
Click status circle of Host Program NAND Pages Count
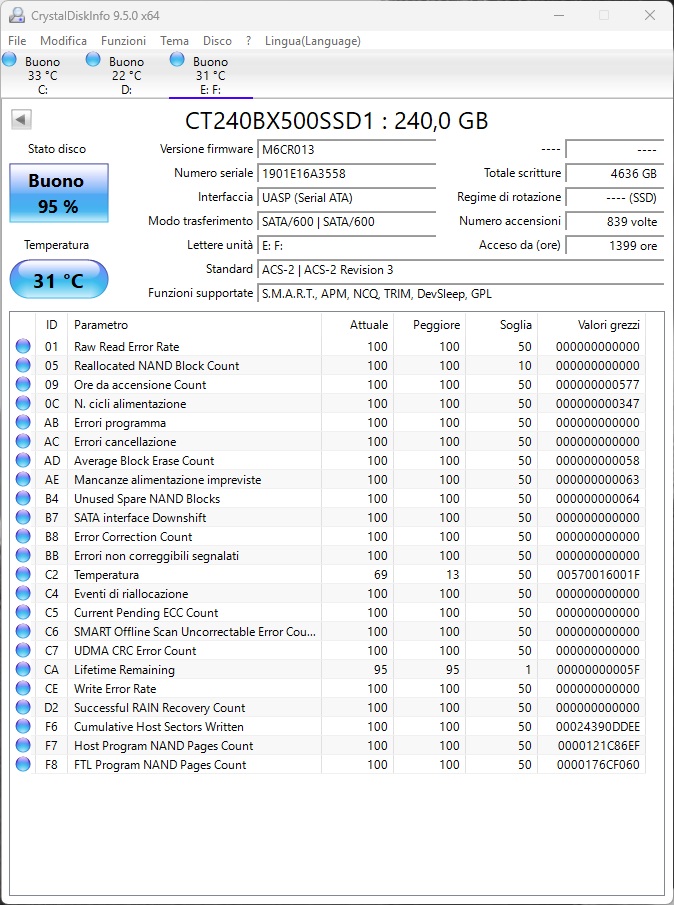(23, 746)
